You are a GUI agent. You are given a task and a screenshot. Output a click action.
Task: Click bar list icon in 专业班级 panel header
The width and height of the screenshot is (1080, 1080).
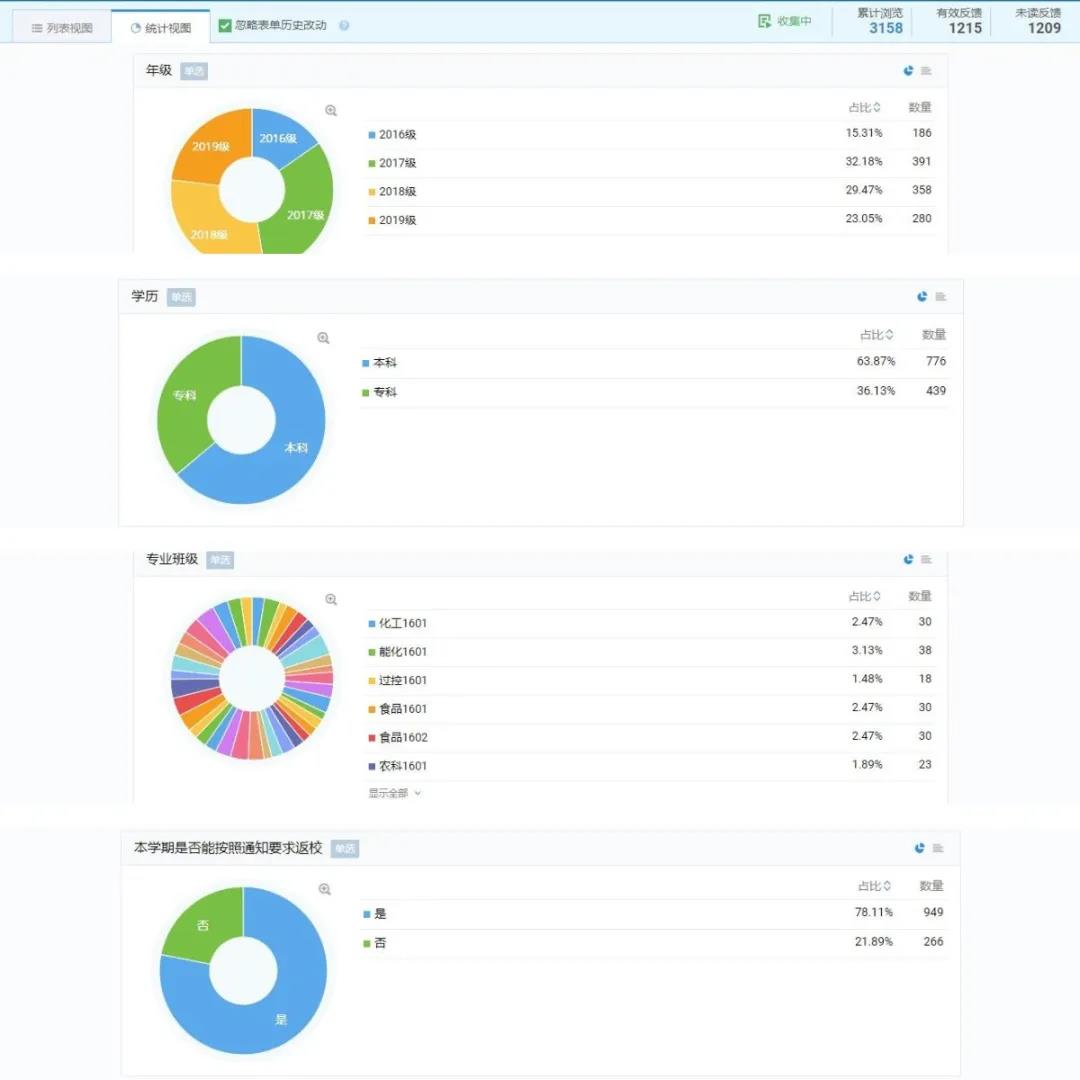(926, 560)
